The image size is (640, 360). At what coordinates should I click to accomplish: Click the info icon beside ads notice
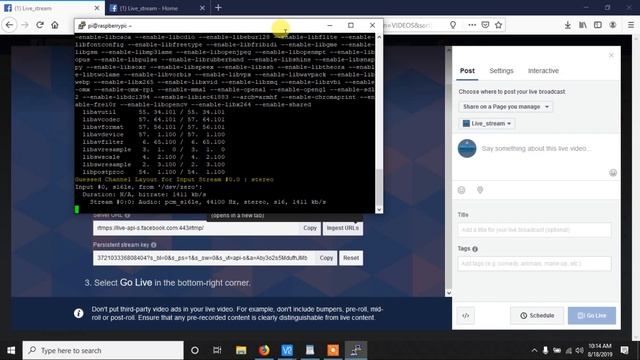click(78, 313)
